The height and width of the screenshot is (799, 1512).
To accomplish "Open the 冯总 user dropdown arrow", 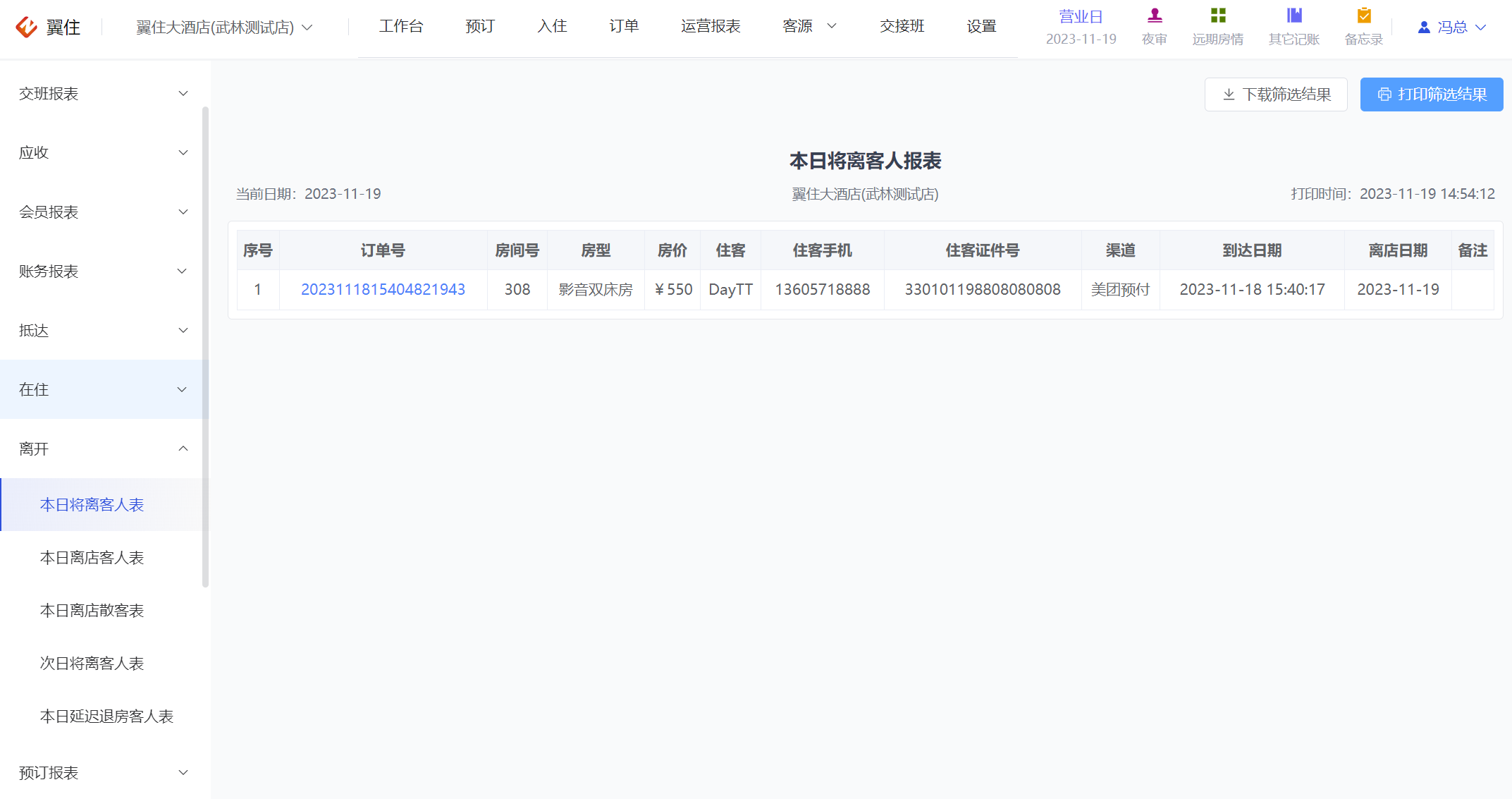I will pos(1481,28).
